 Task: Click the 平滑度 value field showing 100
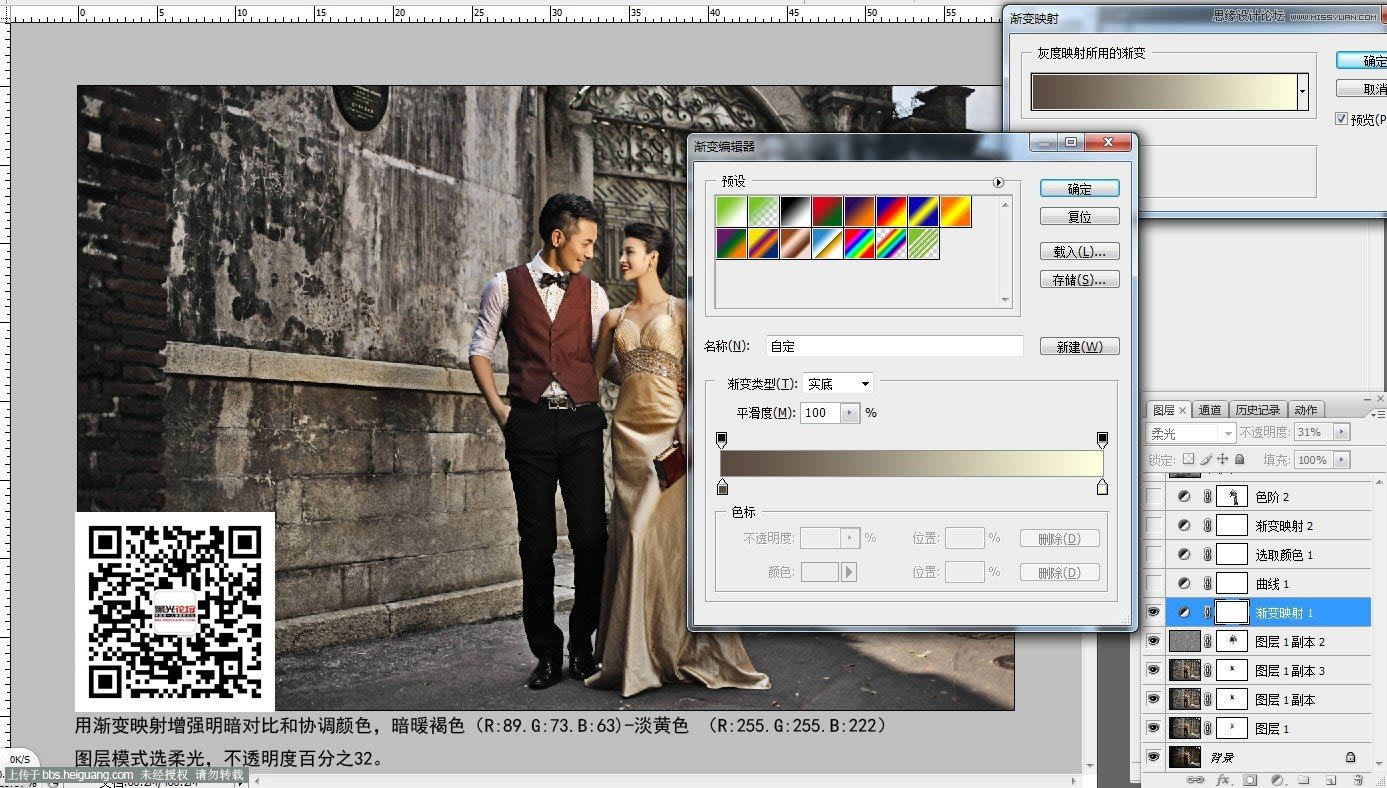[821, 413]
